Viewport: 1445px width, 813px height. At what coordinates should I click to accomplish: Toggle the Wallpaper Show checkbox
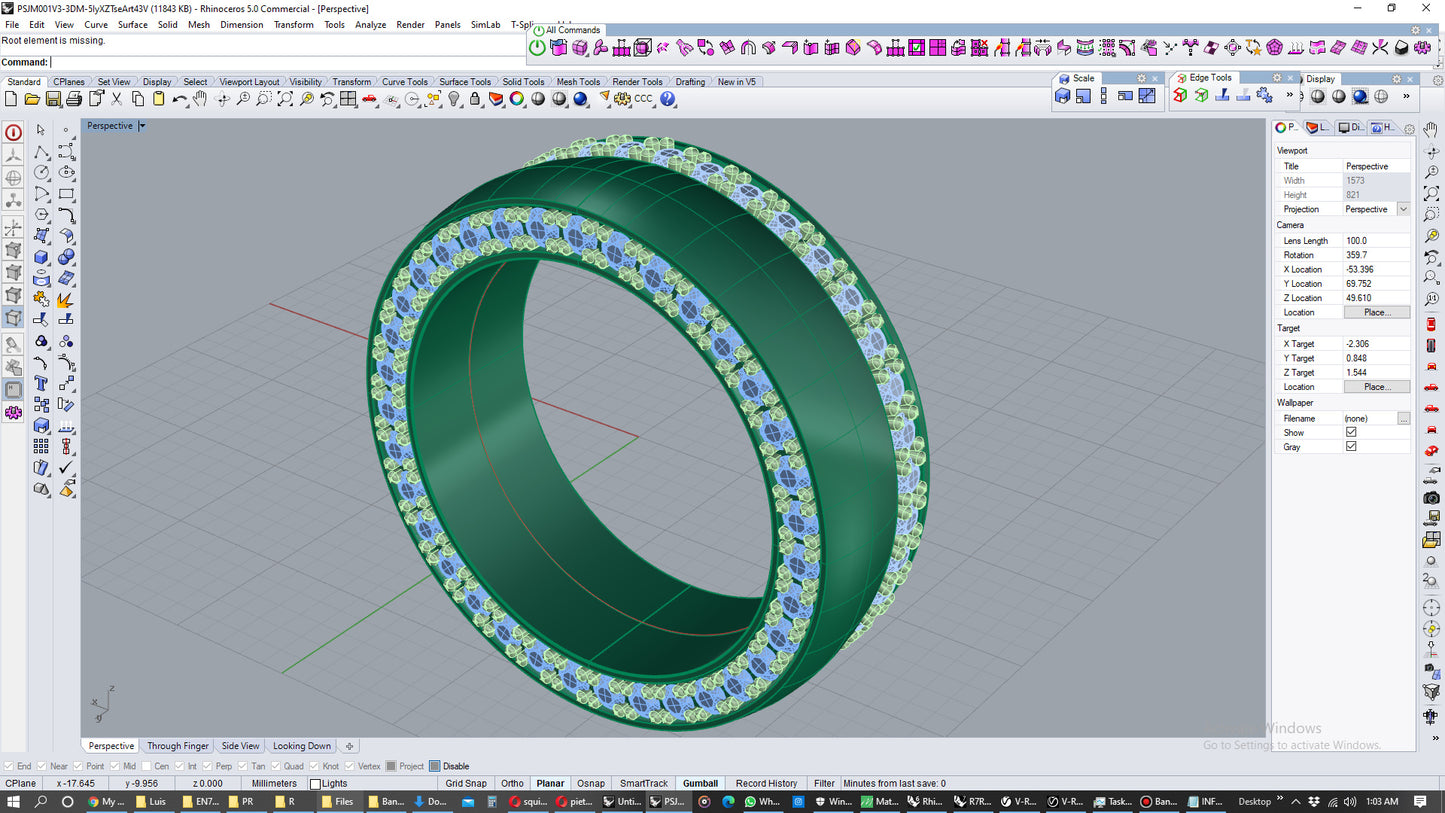pos(1351,432)
